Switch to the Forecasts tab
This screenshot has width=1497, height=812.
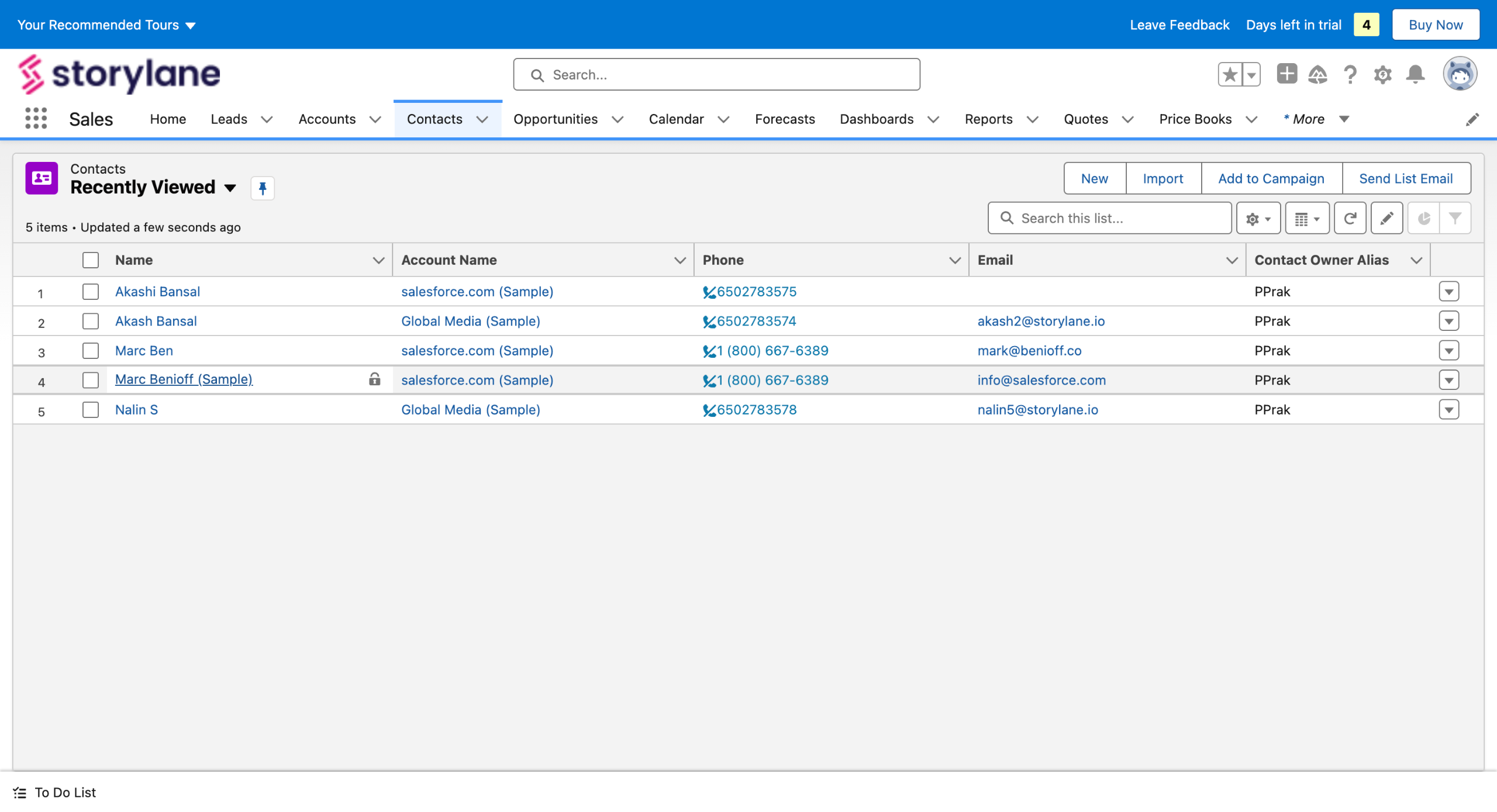point(785,119)
